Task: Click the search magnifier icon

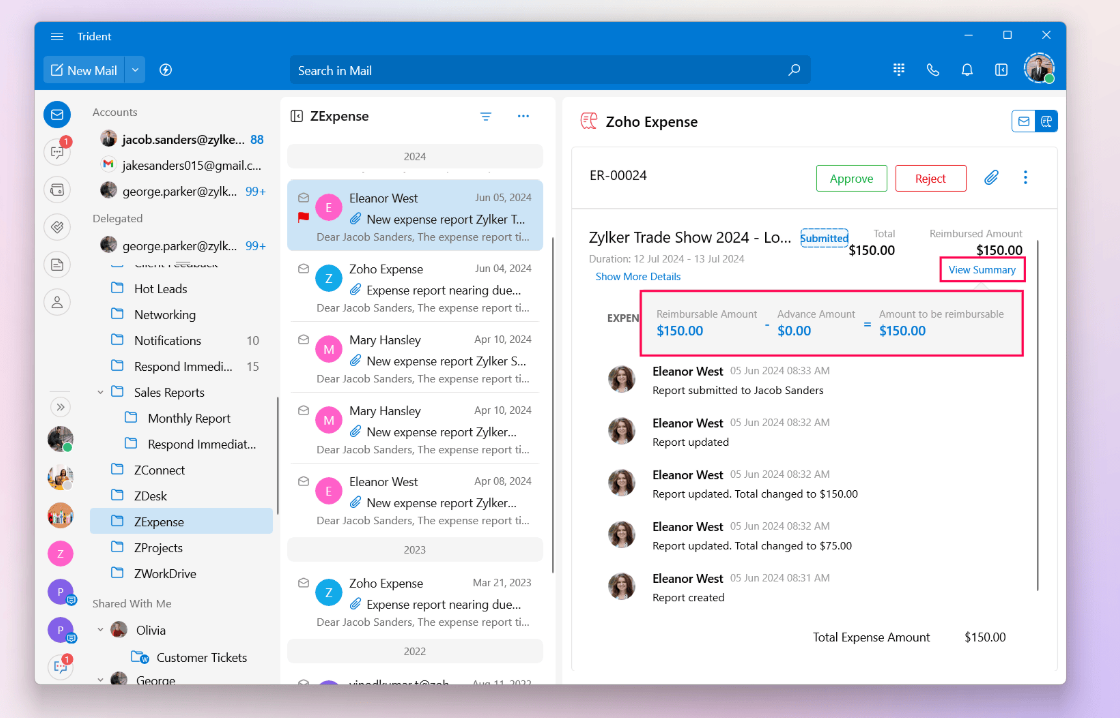Action: point(794,70)
